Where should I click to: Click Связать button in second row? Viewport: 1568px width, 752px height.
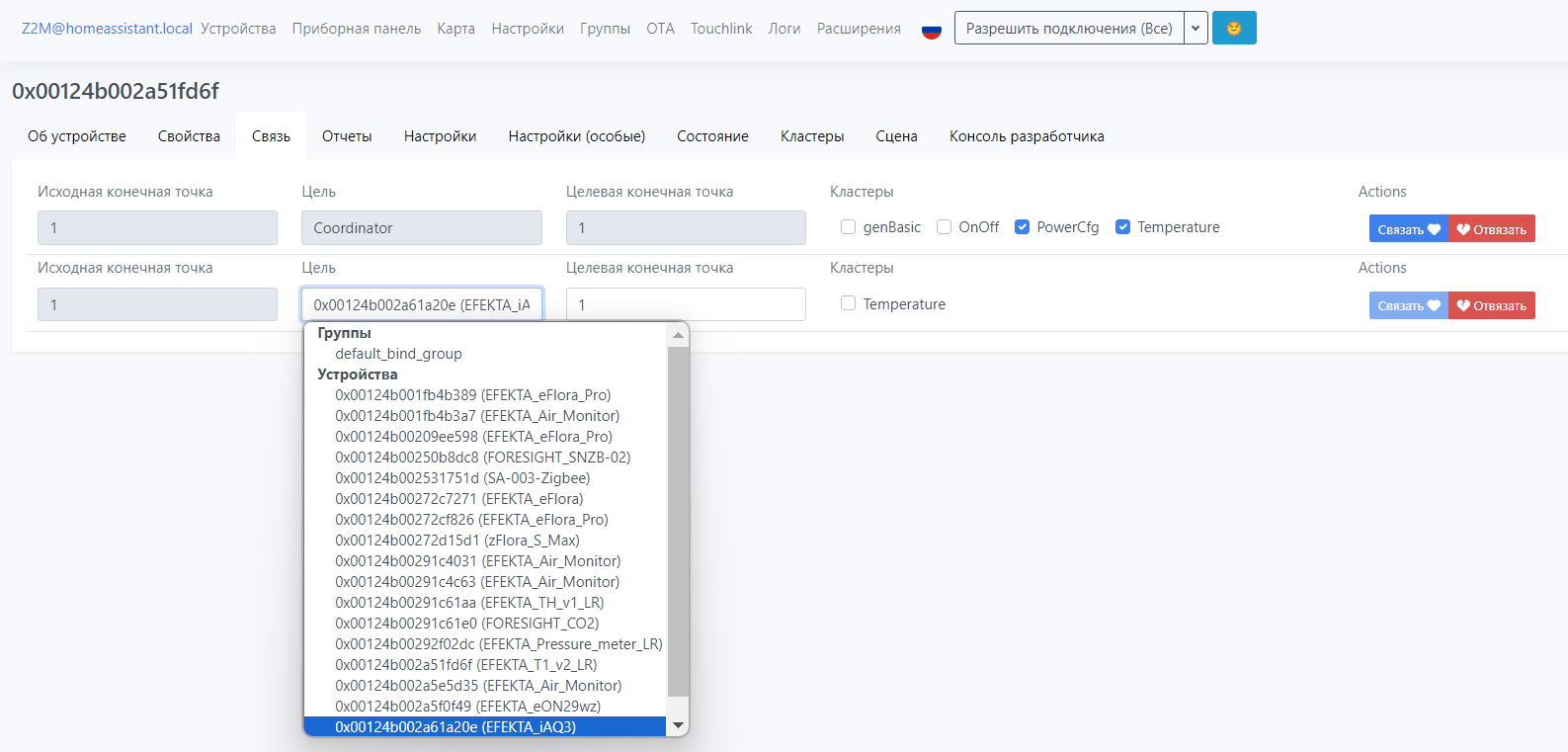1408,305
